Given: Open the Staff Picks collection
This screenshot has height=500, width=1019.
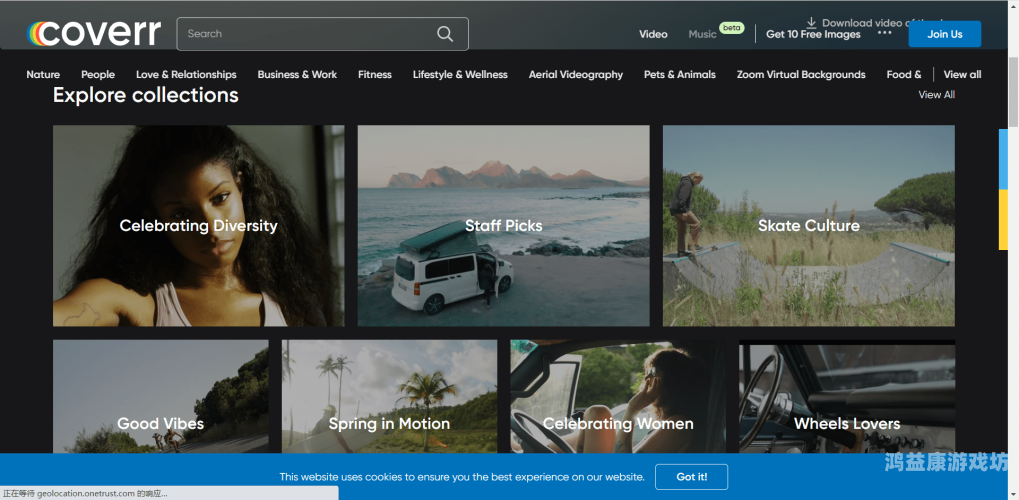Looking at the screenshot, I should point(503,225).
